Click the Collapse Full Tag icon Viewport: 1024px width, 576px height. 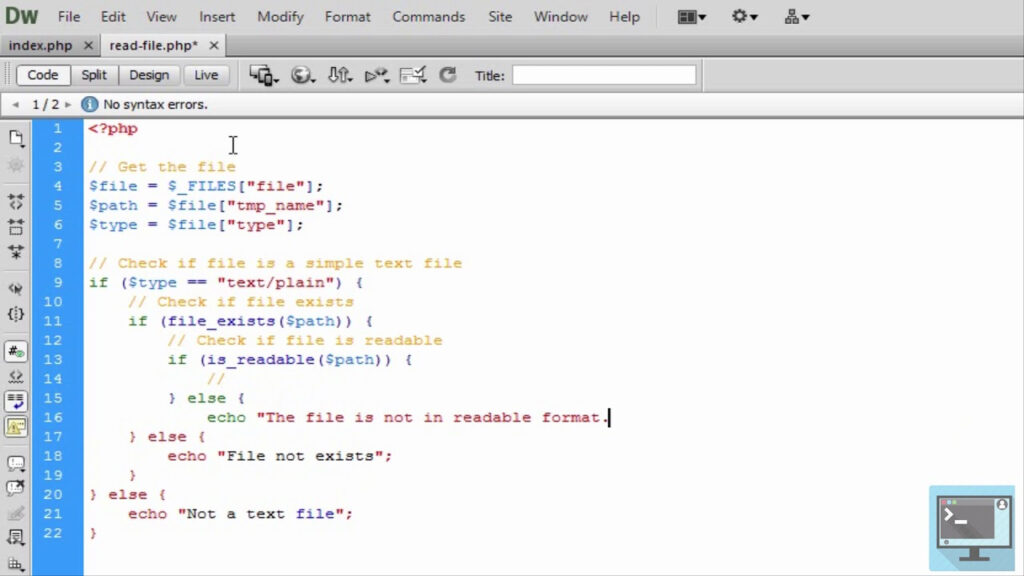[x=16, y=201]
